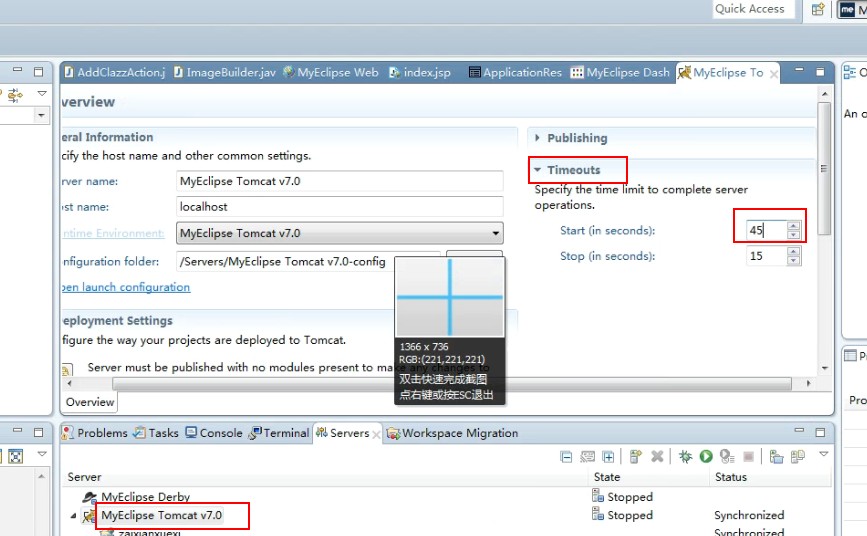Switch to the ImageBuilder.jav tab
867x536 pixels.
tap(224, 72)
